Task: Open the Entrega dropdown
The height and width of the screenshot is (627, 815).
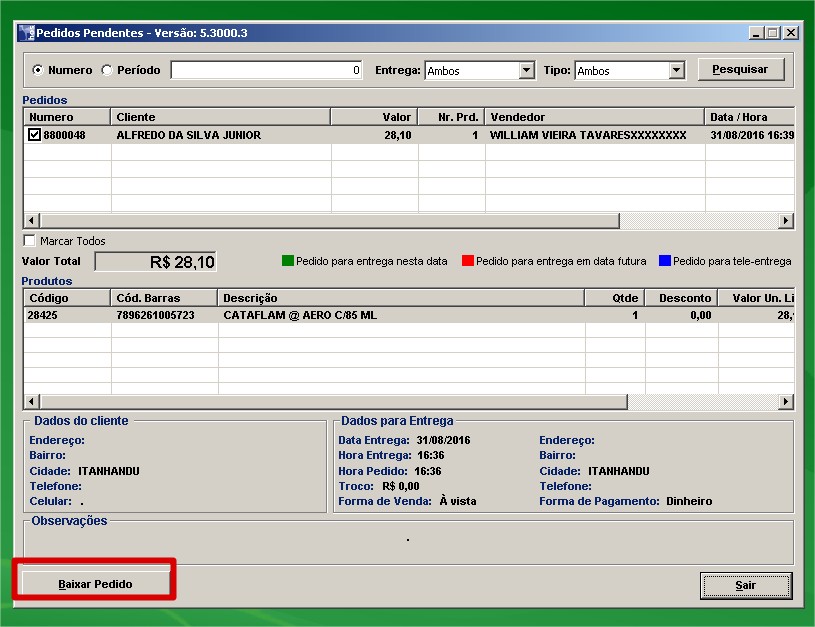Action: [x=526, y=71]
